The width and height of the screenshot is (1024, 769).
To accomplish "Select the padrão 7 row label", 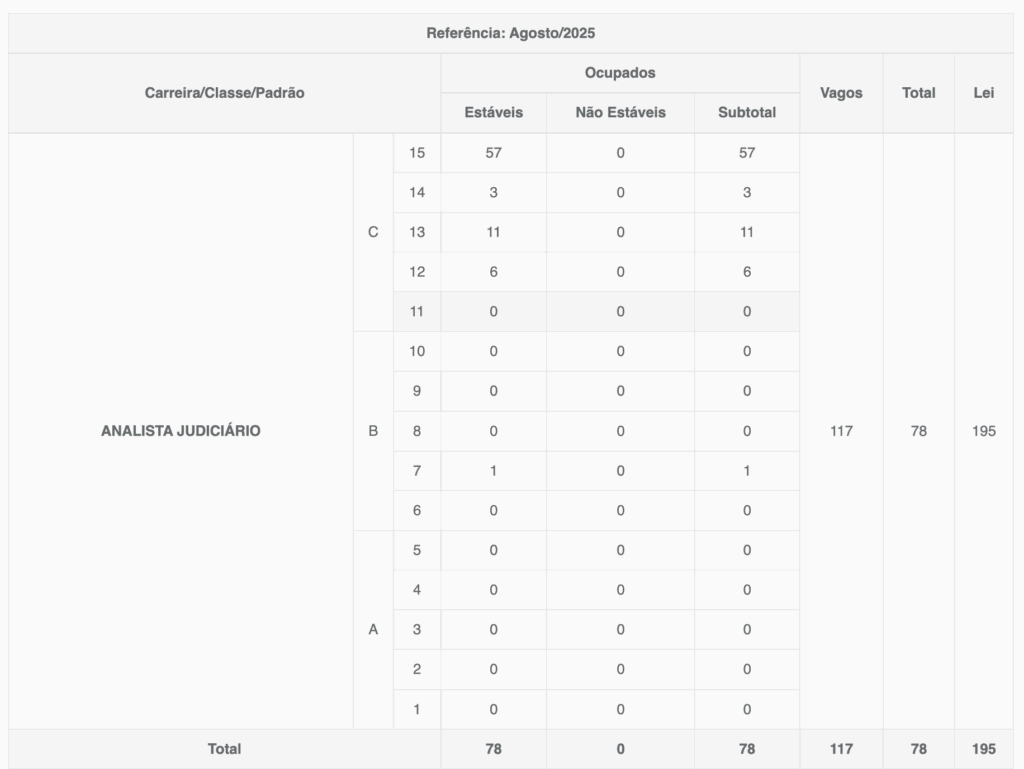I will [417, 471].
